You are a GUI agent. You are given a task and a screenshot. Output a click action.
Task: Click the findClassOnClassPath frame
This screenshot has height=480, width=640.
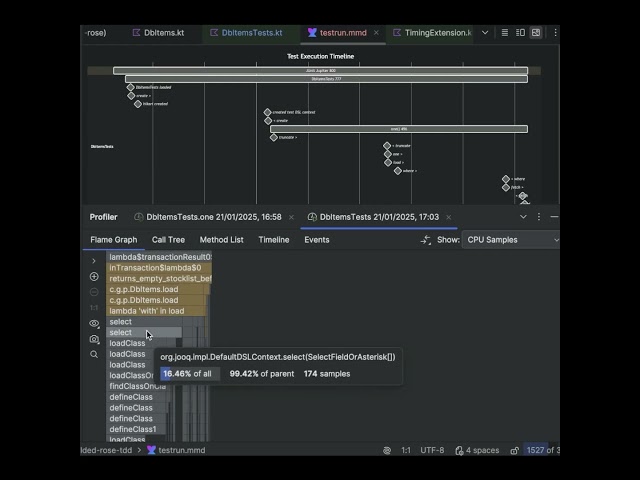136,386
